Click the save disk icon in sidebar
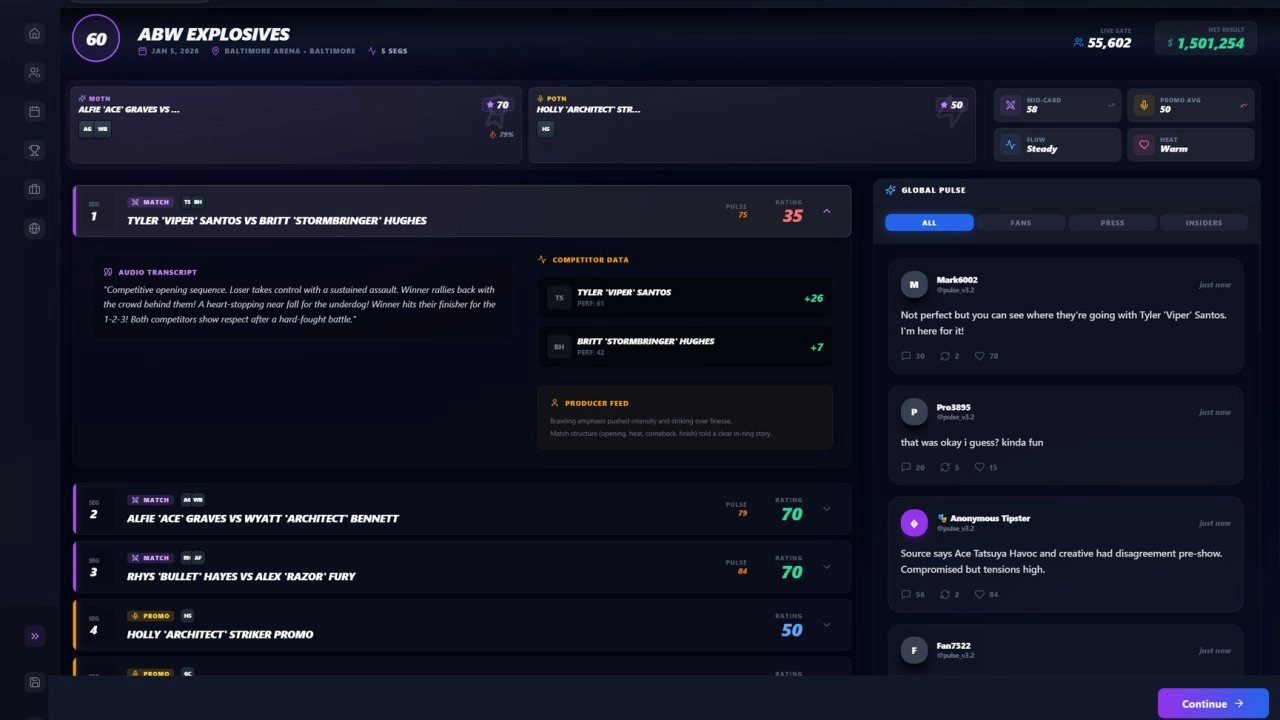The width and height of the screenshot is (1280, 720). tap(35, 683)
